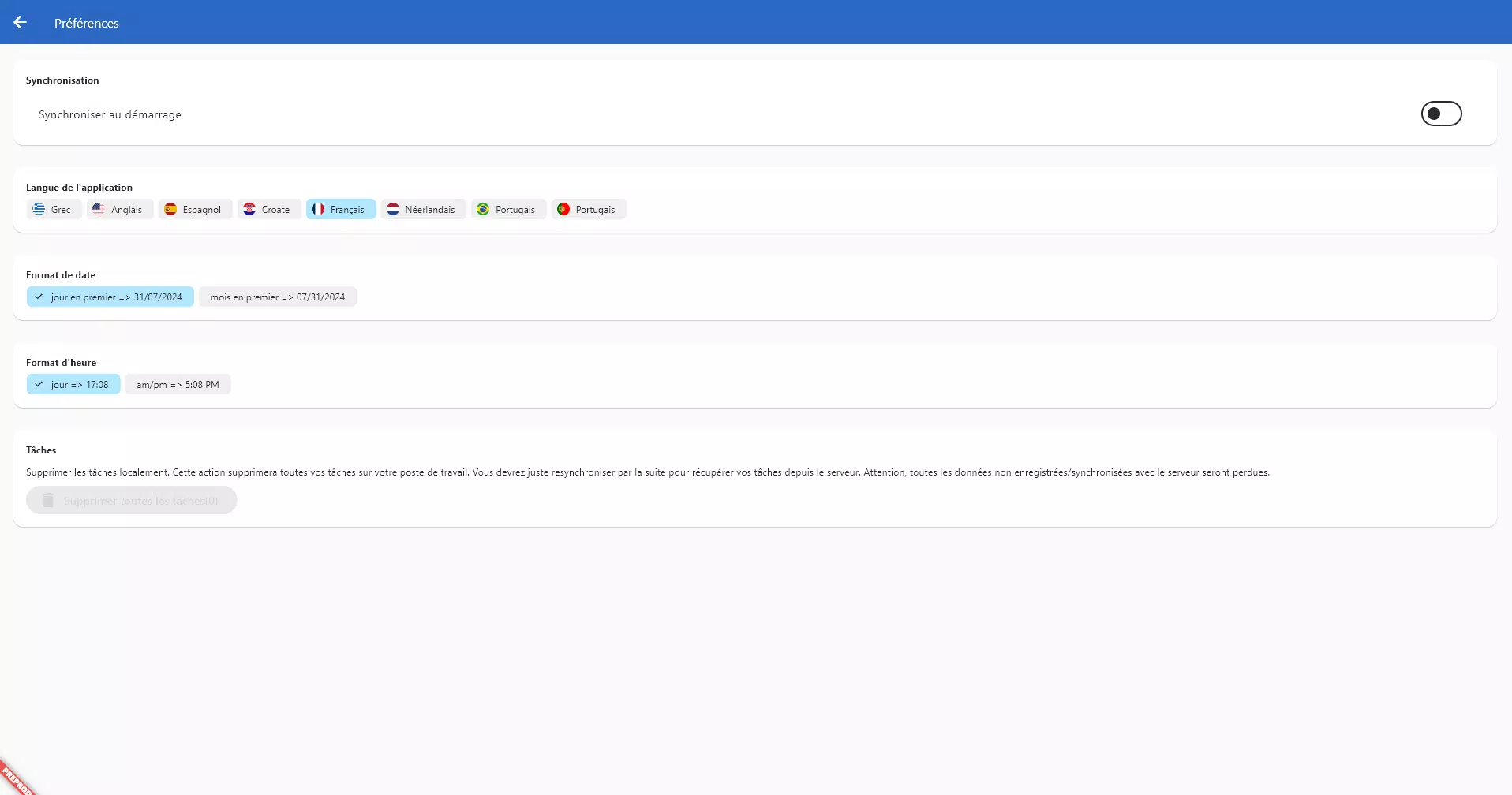Click the Format d'heure heading
The image size is (1512, 795).
[x=61, y=363]
